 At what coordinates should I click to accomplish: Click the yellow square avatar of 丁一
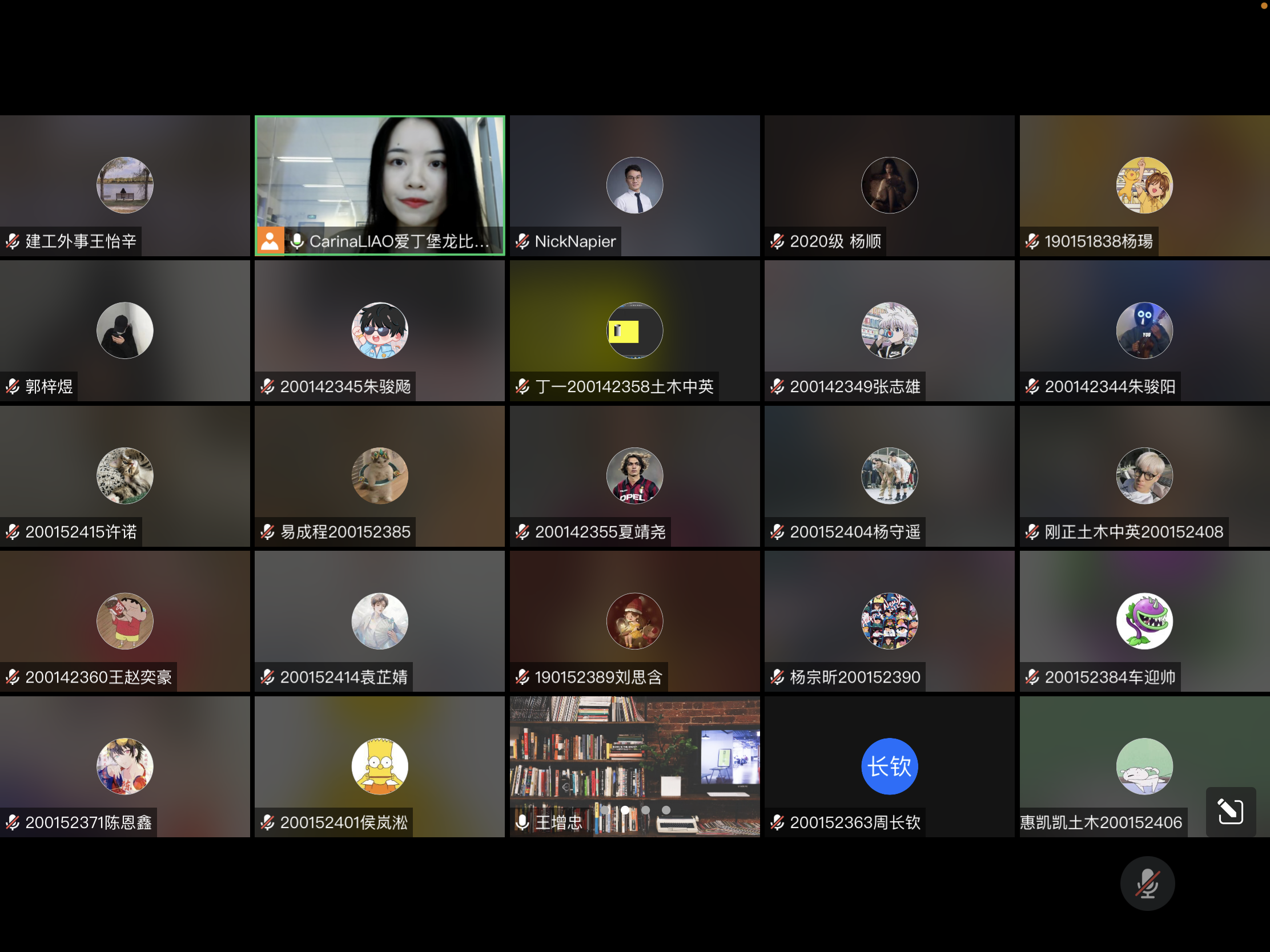[x=635, y=330]
